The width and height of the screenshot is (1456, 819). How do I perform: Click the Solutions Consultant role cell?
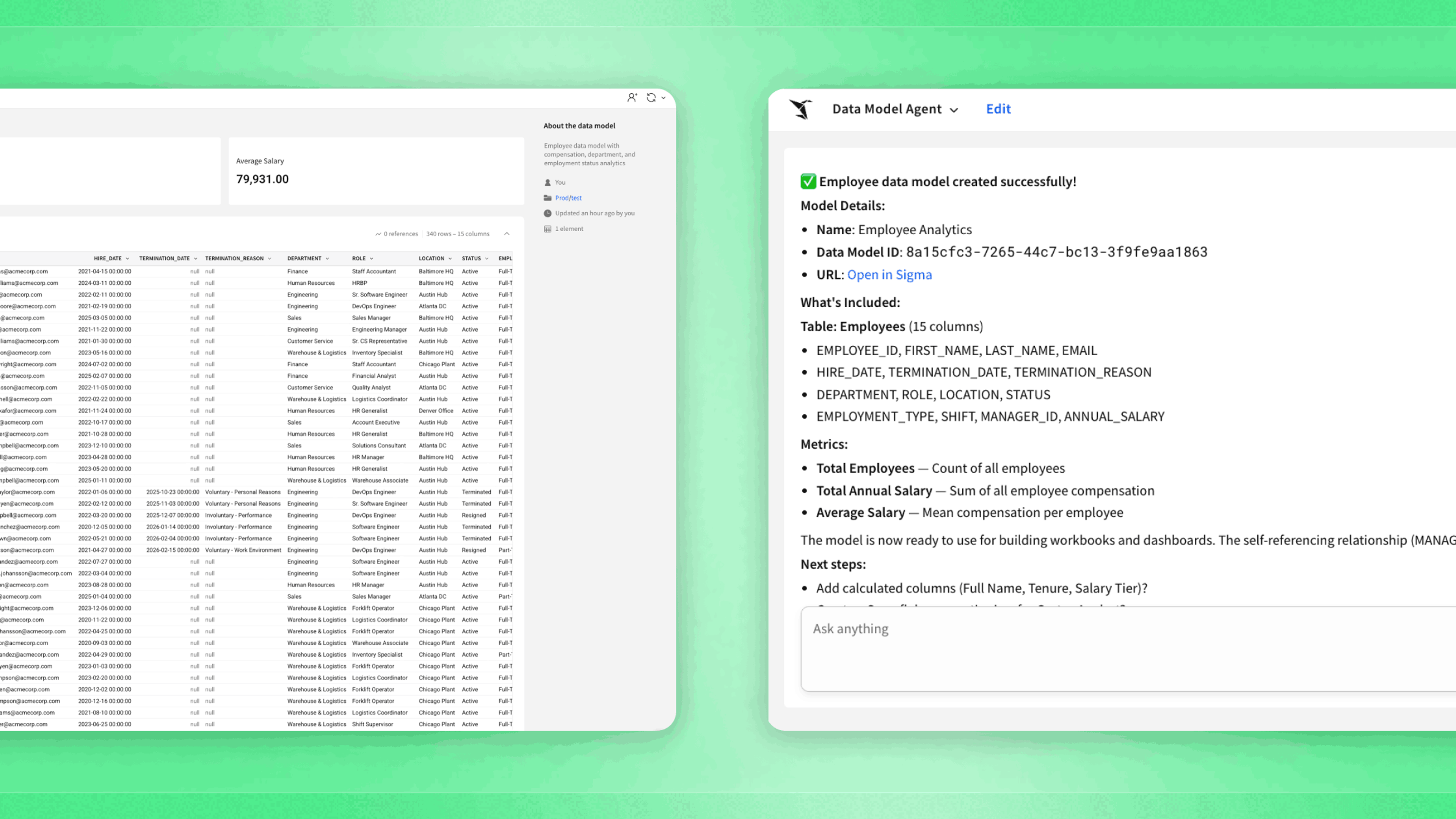379,446
